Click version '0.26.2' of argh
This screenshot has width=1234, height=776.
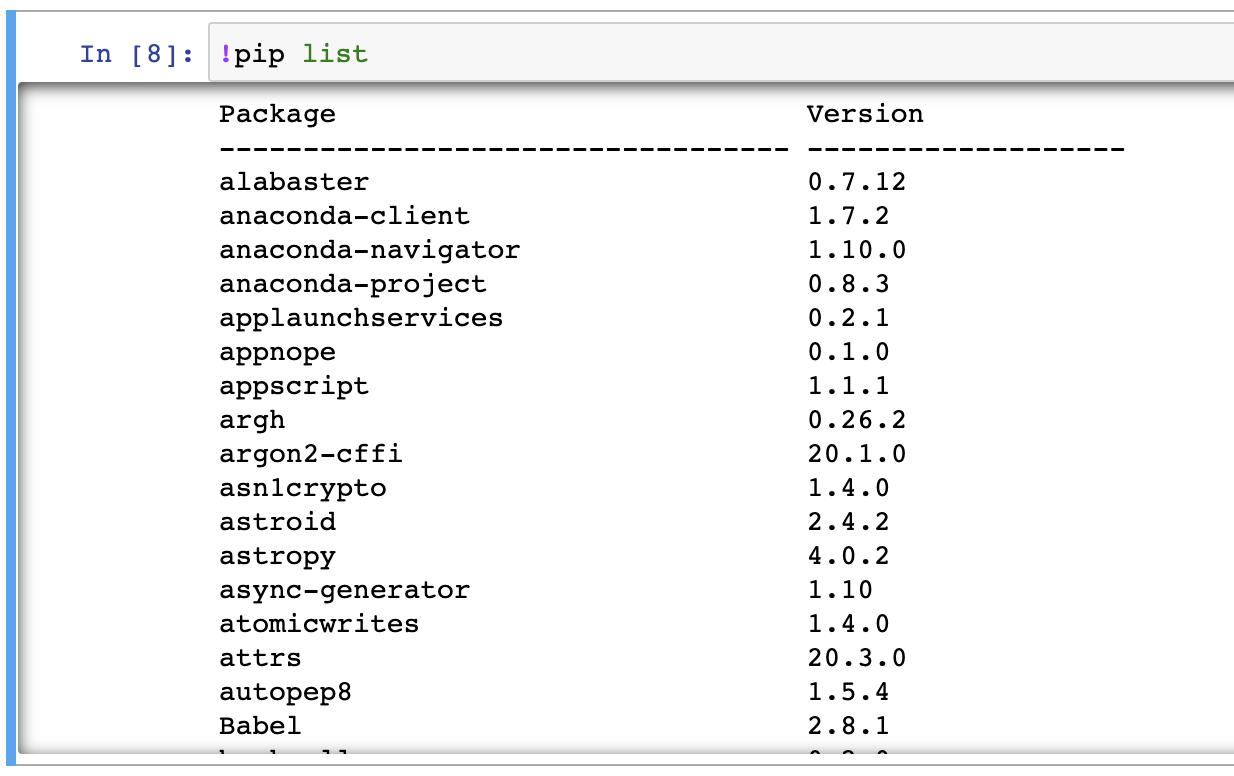tap(857, 420)
